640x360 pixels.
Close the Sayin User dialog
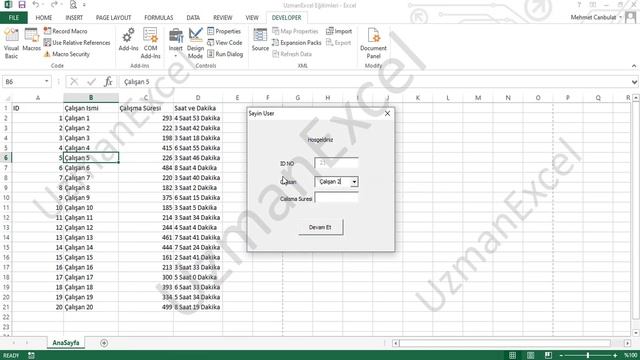coord(387,113)
